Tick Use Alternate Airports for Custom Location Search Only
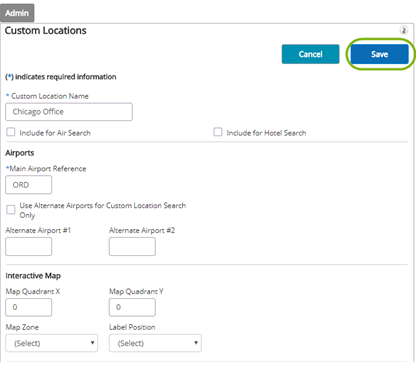Screen dimensions: 416x366 click(11, 210)
